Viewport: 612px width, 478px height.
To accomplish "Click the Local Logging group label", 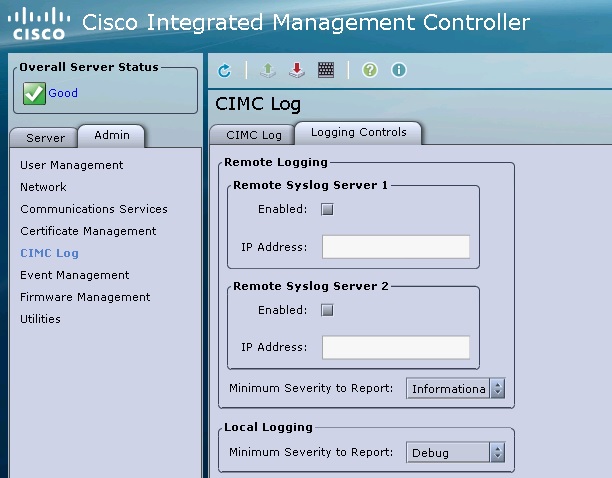I will coord(269,427).
